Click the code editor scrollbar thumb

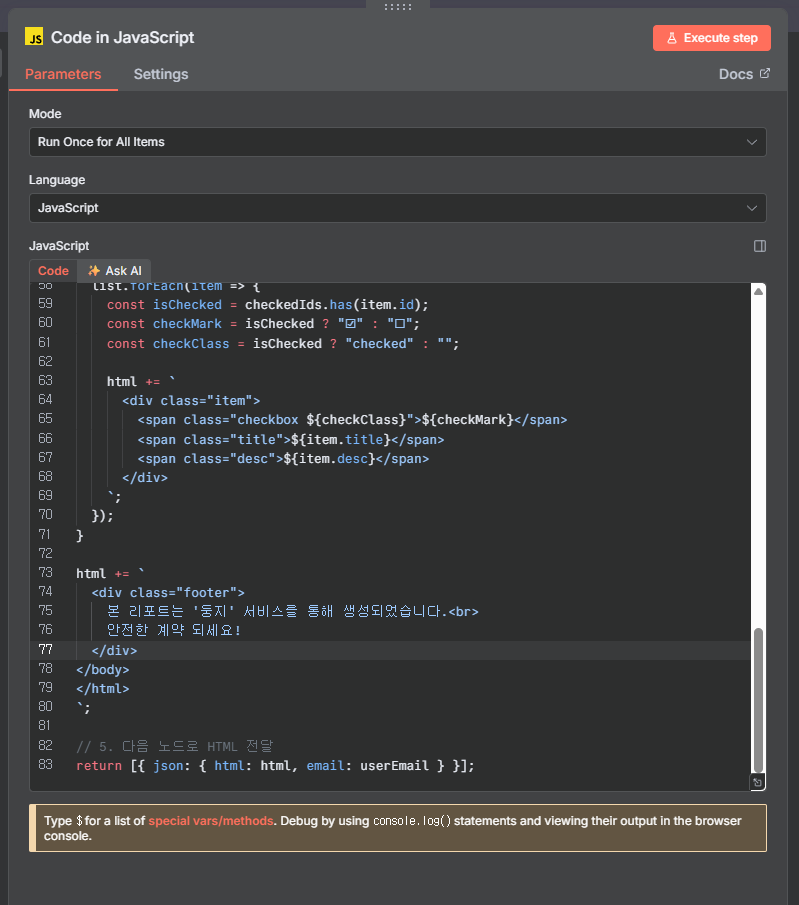[x=758, y=700]
